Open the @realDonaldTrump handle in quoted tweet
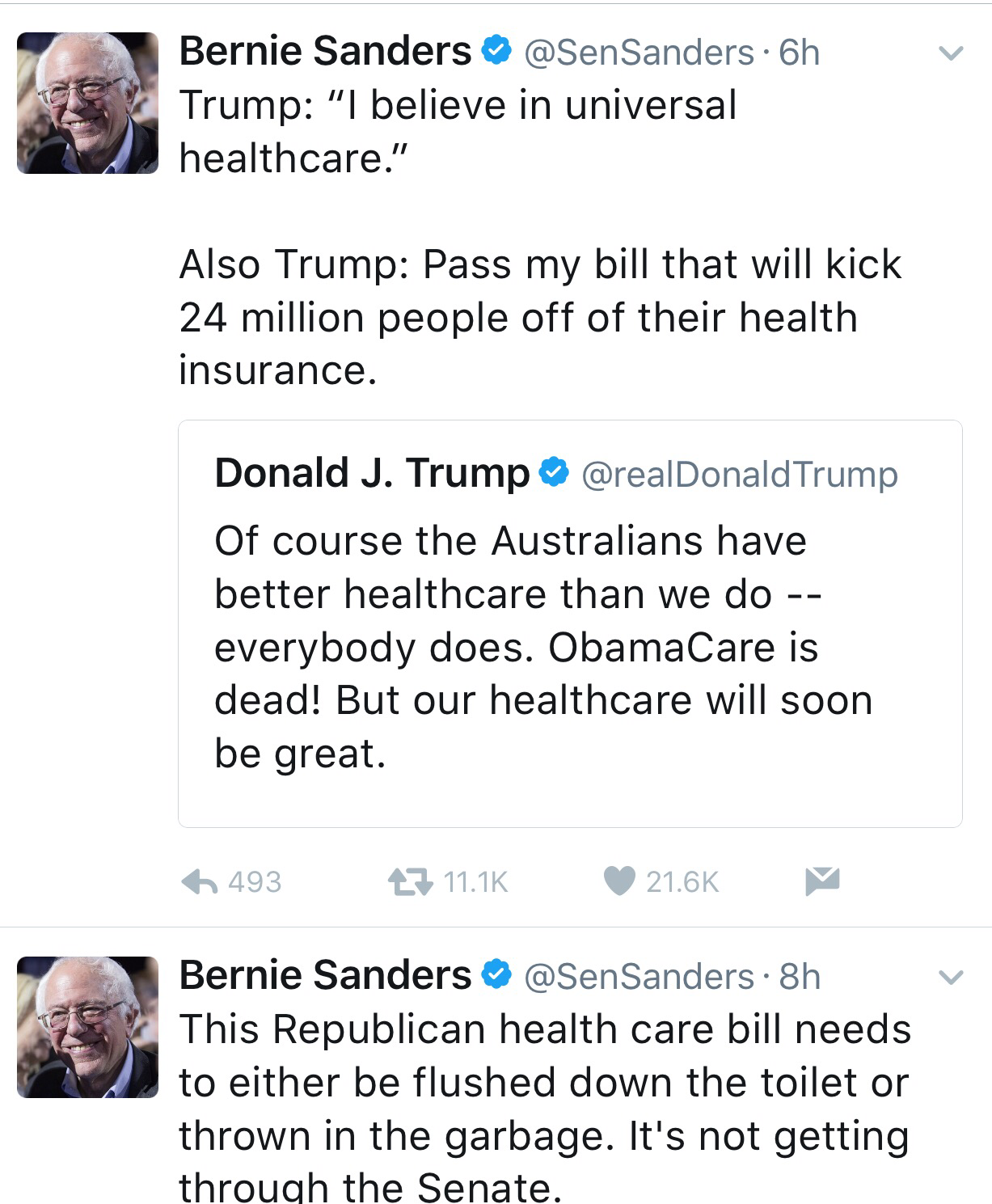This screenshot has height=1204, width=992. (x=739, y=475)
